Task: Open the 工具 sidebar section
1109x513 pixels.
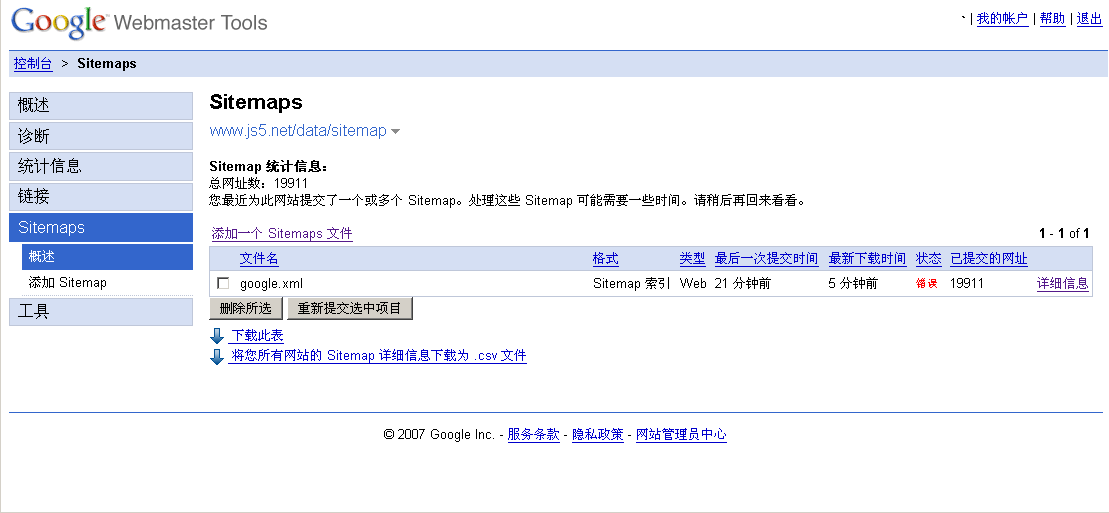Action: 101,311
